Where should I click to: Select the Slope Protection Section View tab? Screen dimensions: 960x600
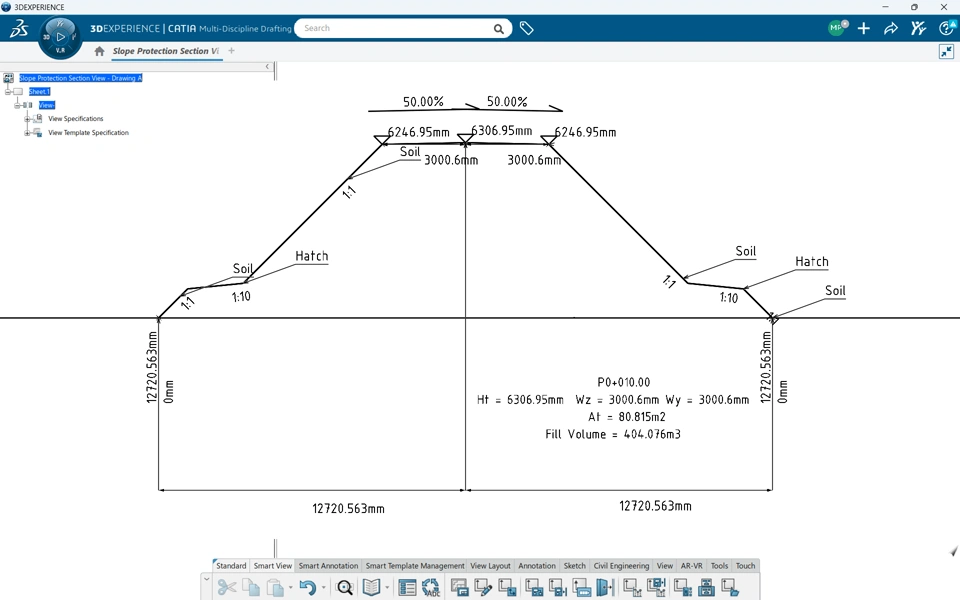[x=165, y=51]
